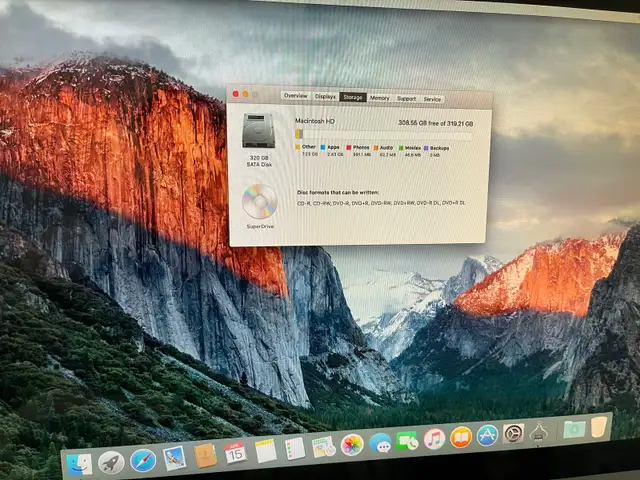Click the 'SuperDrive' label
Viewport: 640px width, 480px height.
point(260,226)
